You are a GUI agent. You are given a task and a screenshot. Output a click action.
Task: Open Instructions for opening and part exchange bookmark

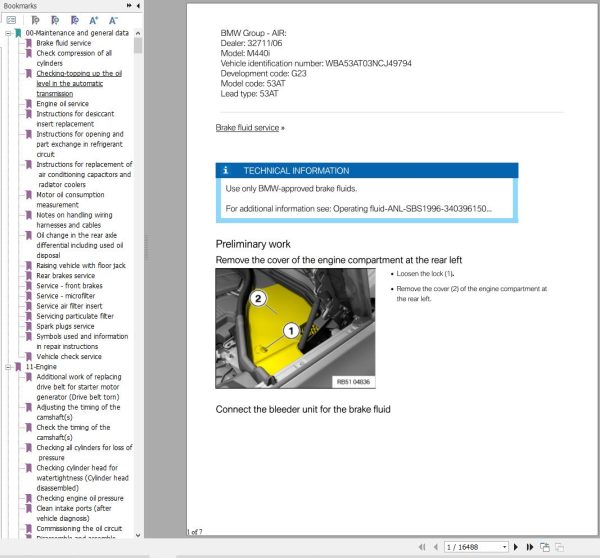(x=80, y=144)
